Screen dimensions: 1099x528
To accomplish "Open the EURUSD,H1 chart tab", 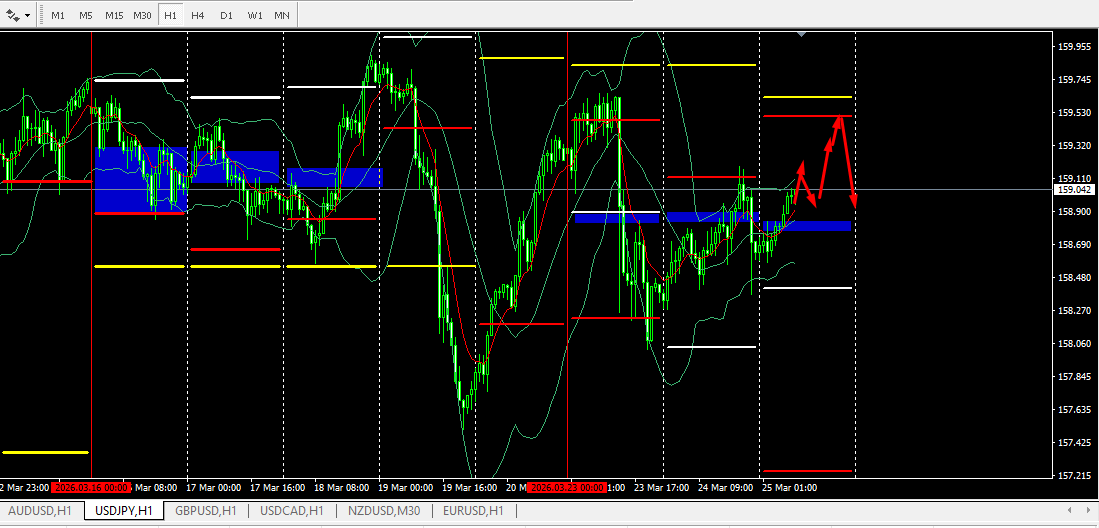I will click(473, 510).
